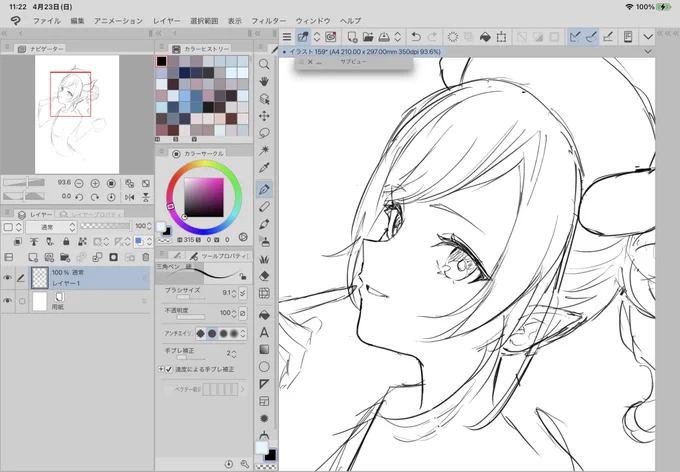Screen dimensions: 680x472
Task: Click the undo arrow in command bar
Action: [x=416, y=37]
